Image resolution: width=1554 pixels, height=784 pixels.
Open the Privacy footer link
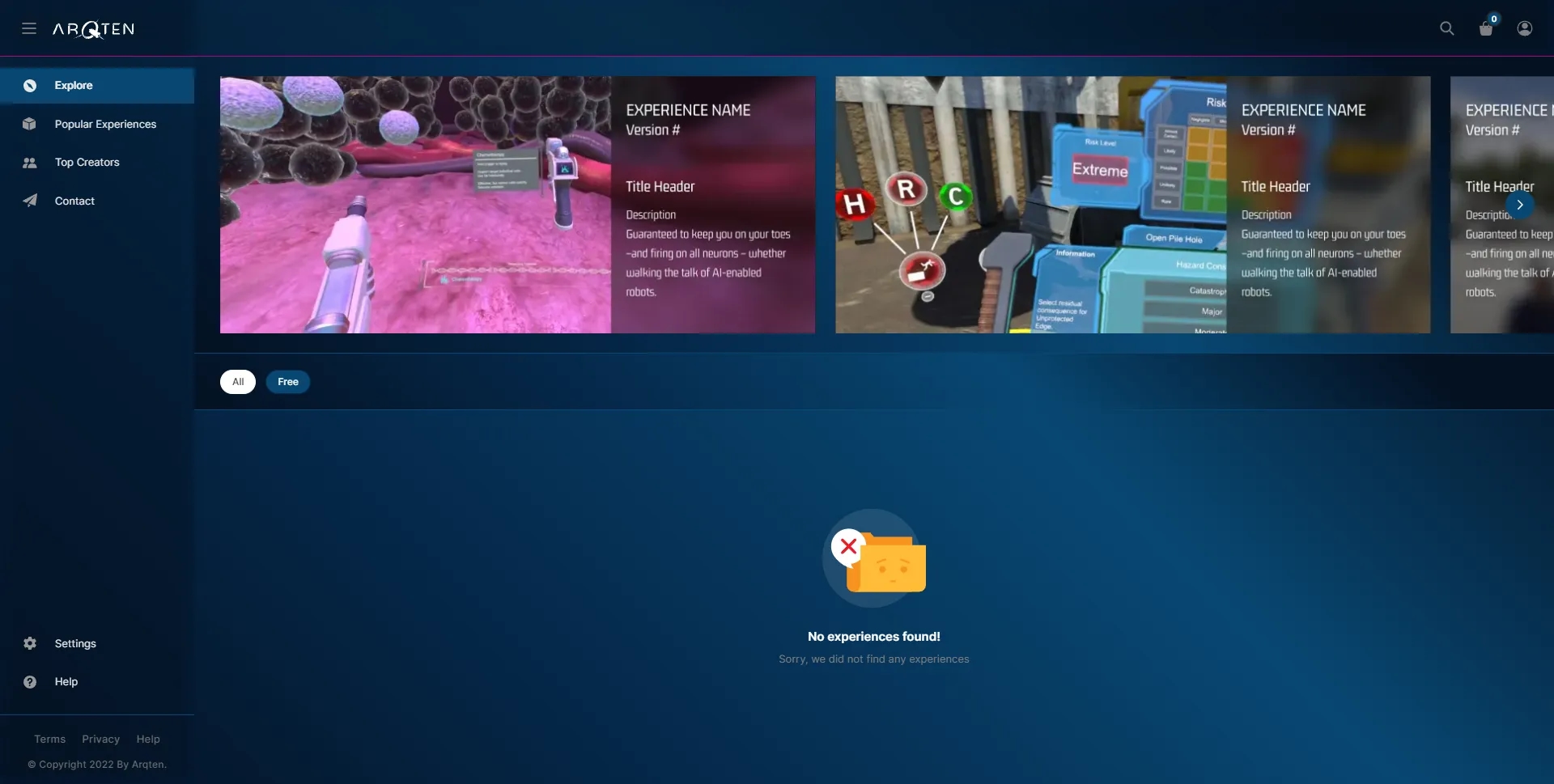100,739
